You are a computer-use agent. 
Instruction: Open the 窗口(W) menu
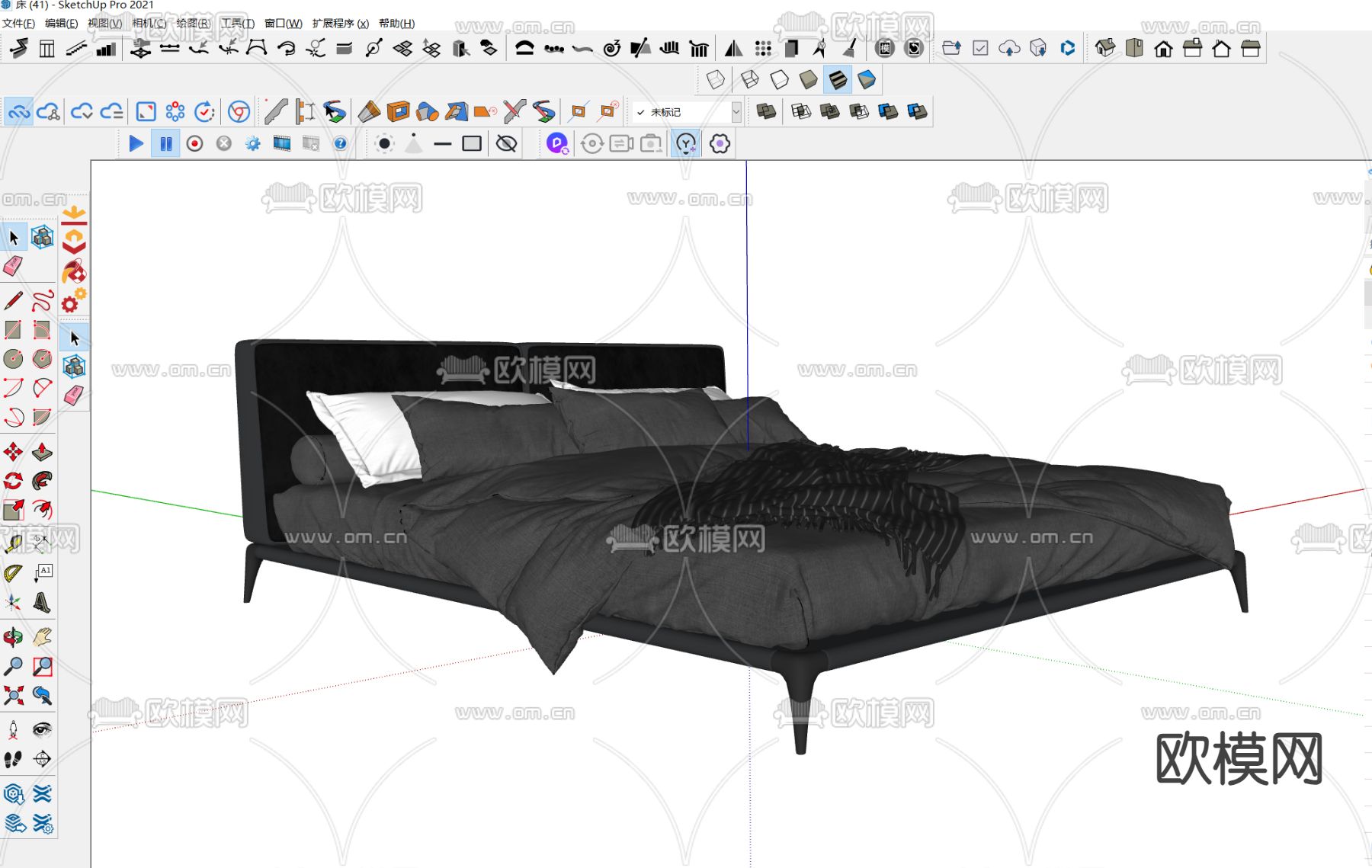click(x=283, y=24)
